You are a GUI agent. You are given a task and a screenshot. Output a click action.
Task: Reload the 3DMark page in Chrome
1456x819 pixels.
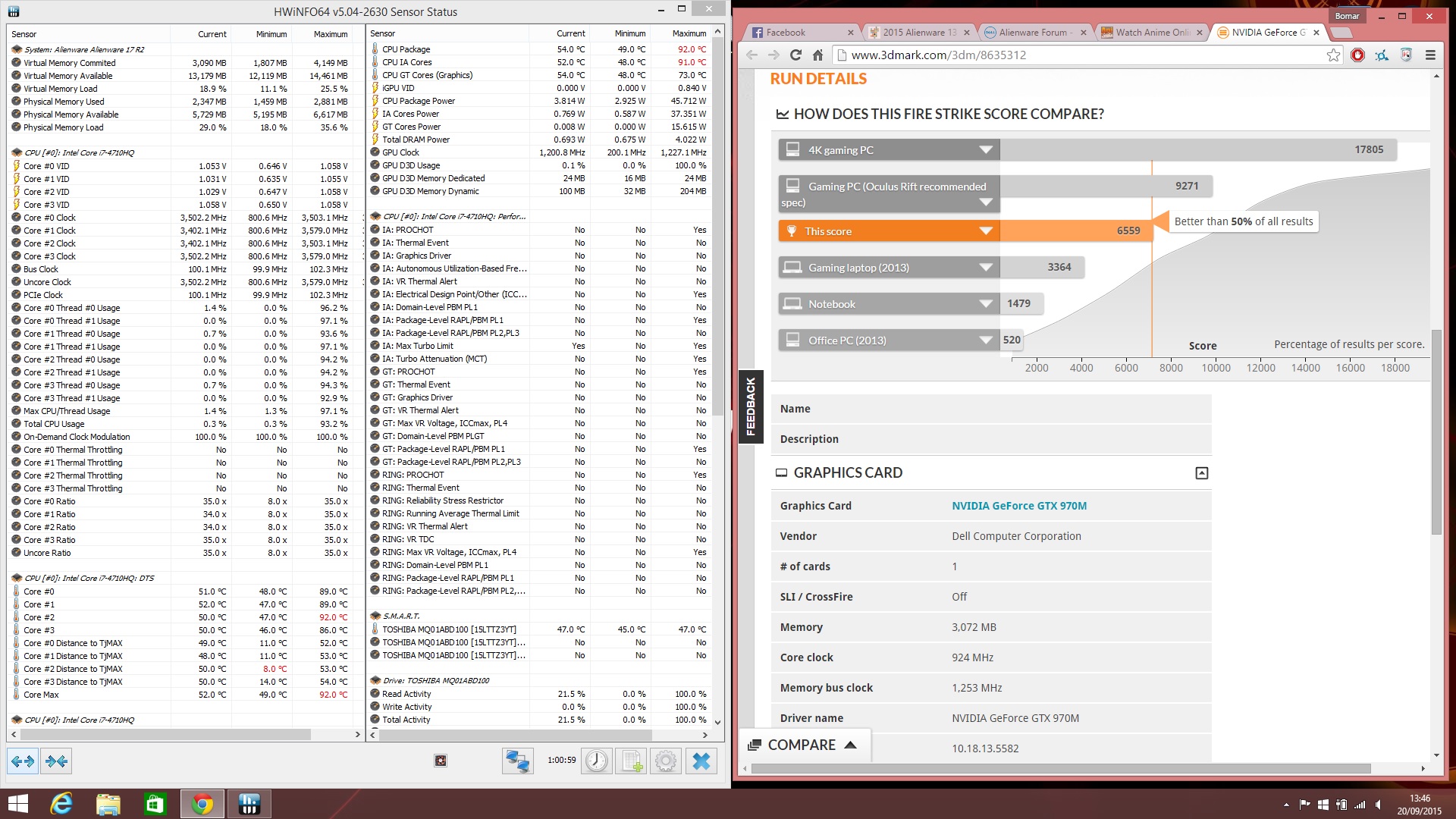click(795, 55)
